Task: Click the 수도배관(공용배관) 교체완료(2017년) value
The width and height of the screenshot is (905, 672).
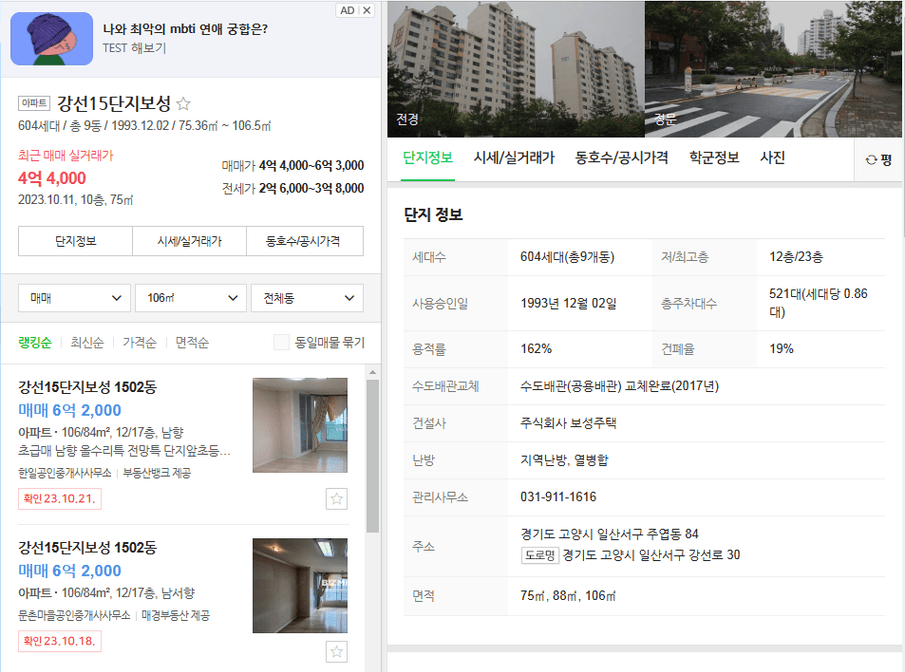Action: click(619, 386)
